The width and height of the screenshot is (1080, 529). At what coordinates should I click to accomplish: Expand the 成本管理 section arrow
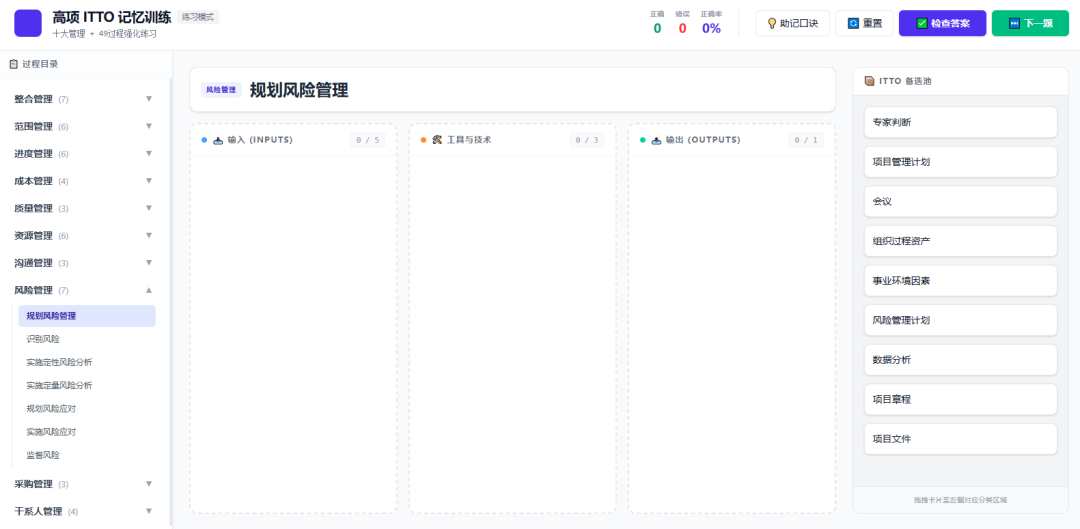tap(149, 180)
